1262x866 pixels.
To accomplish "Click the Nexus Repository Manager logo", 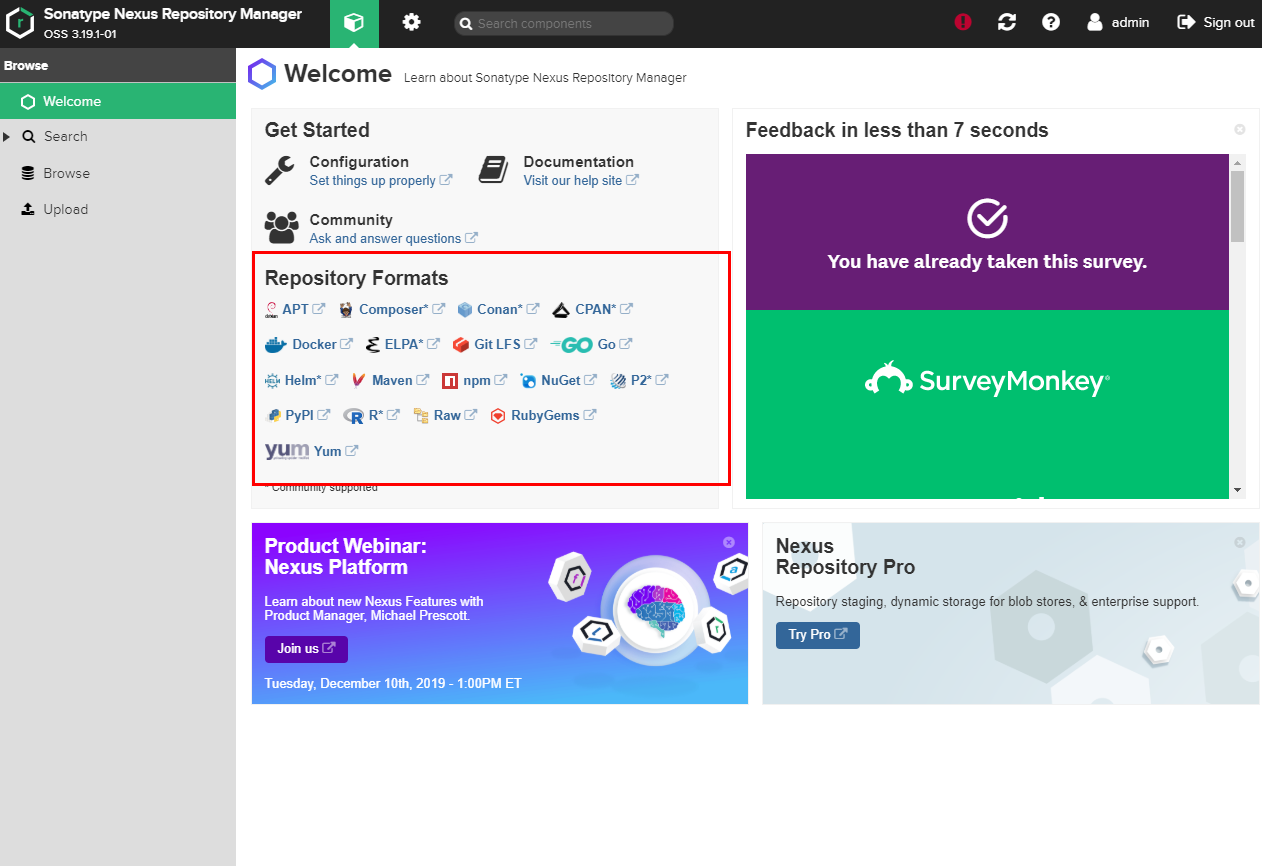I will click(x=21, y=23).
